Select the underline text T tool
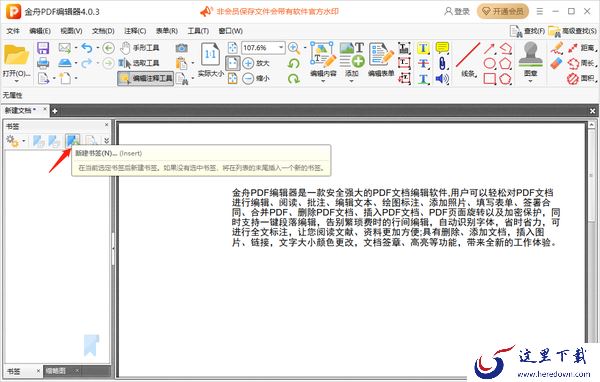Screen dimensions: 600x382 423,79
